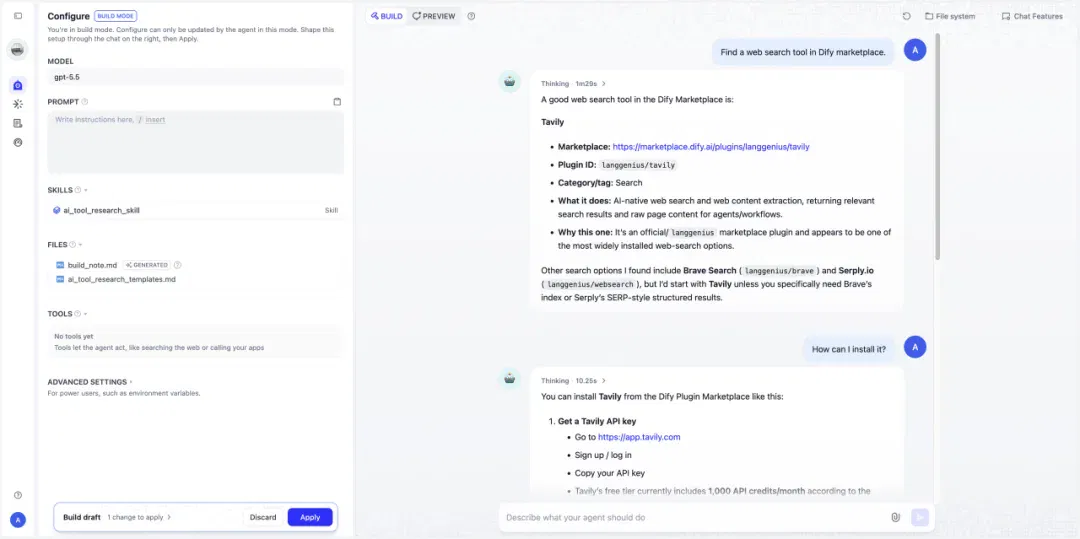Open the File system panel

click(x=950, y=16)
